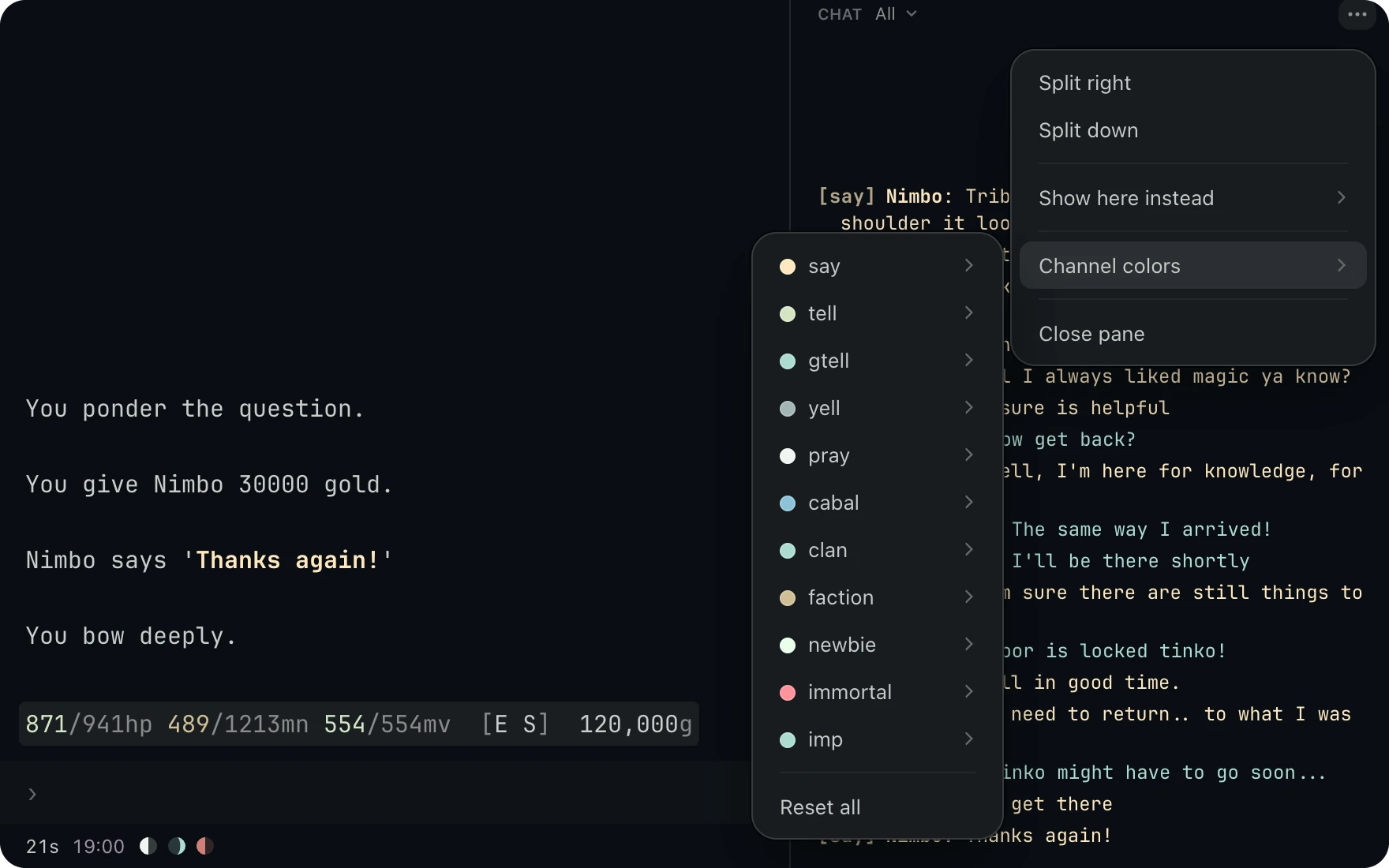
Task: Click the teal moon phase status icon
Action: click(177, 846)
